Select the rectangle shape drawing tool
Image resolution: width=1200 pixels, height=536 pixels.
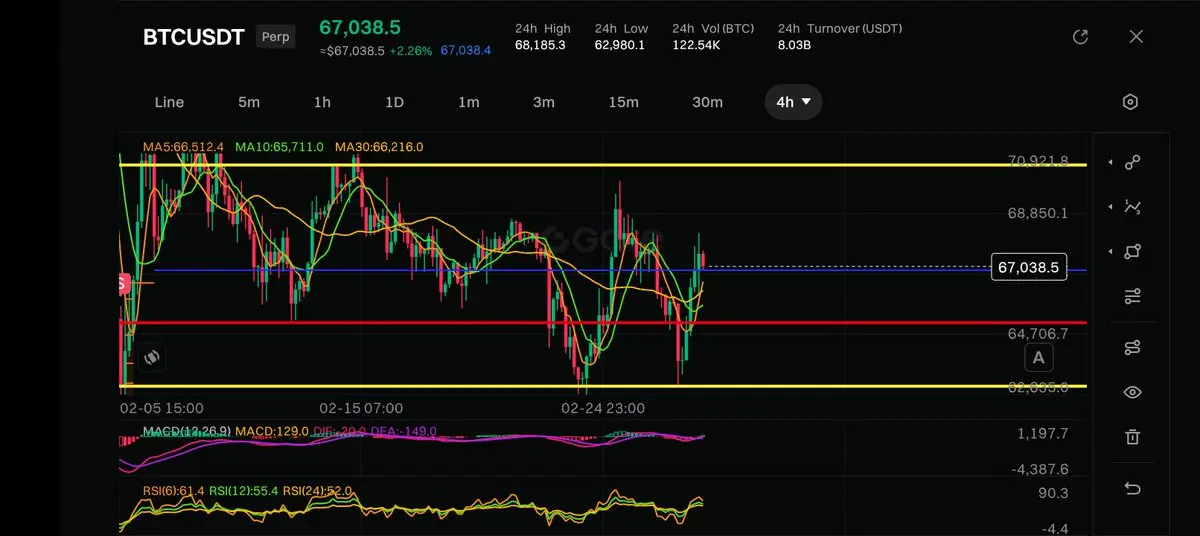point(1132,252)
